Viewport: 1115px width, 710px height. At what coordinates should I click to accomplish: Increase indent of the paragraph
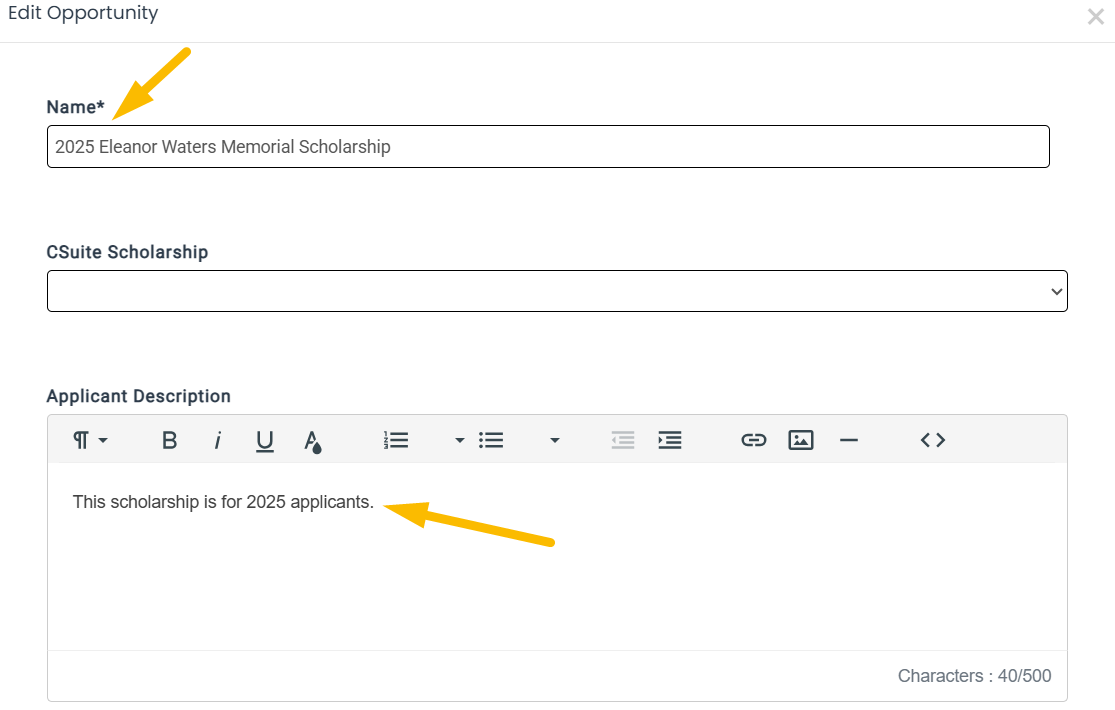click(x=670, y=440)
